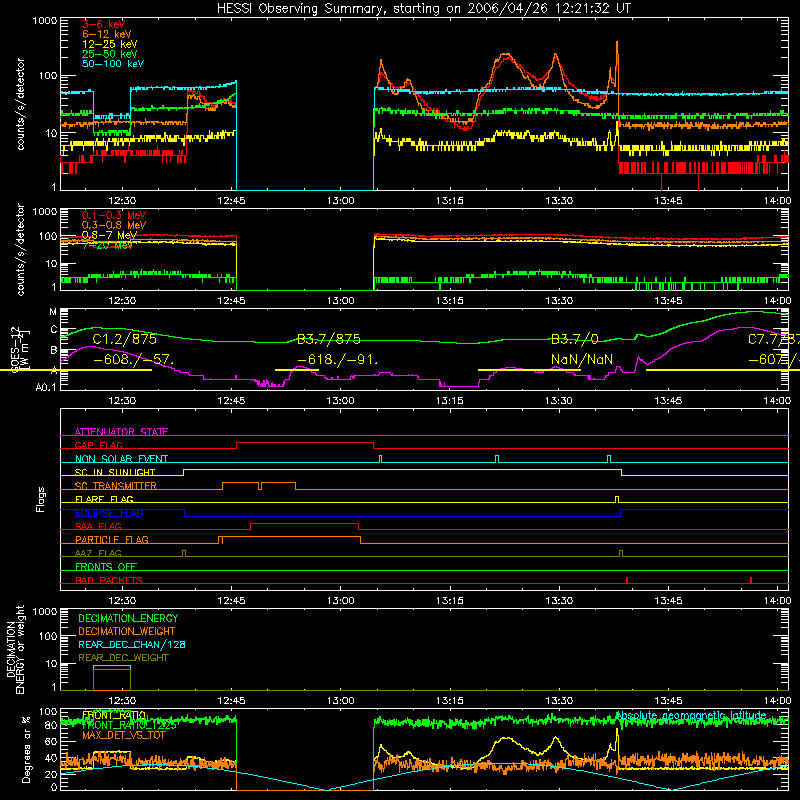Click the REAR_DEC_CHAN/128 legend entry
The image size is (800, 800).
(132, 645)
